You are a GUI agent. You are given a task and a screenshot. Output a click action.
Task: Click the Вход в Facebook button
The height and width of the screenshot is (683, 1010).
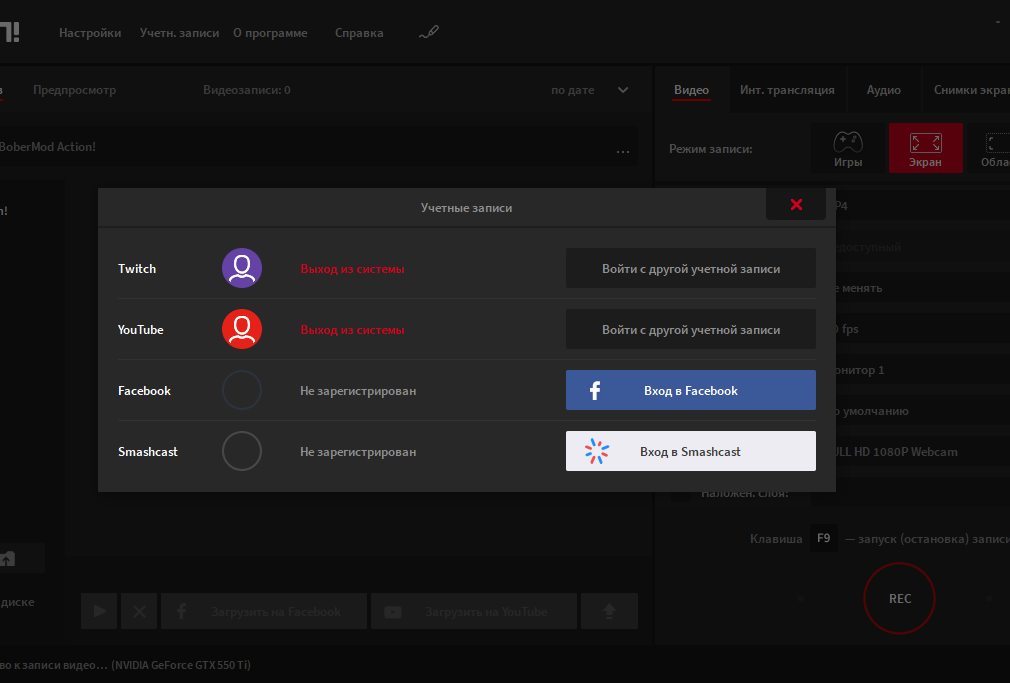[x=691, y=390]
